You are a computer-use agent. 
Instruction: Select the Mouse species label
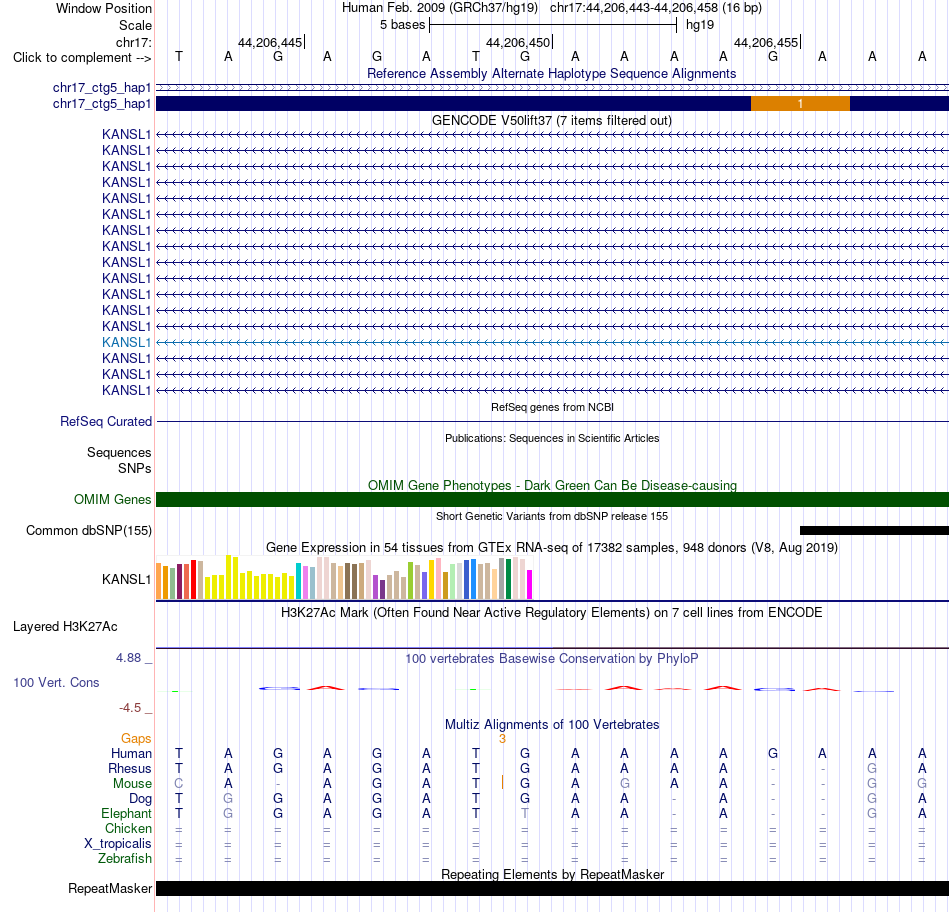pos(132,784)
